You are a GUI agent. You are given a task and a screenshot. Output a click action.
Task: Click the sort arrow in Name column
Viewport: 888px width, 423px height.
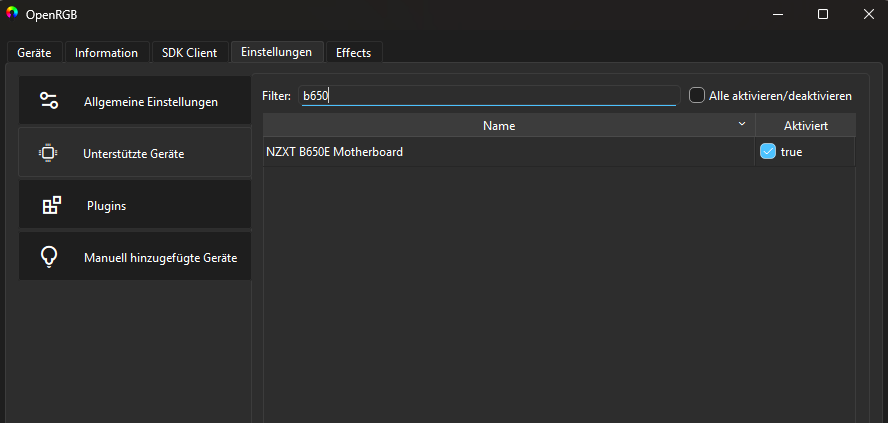pos(742,124)
